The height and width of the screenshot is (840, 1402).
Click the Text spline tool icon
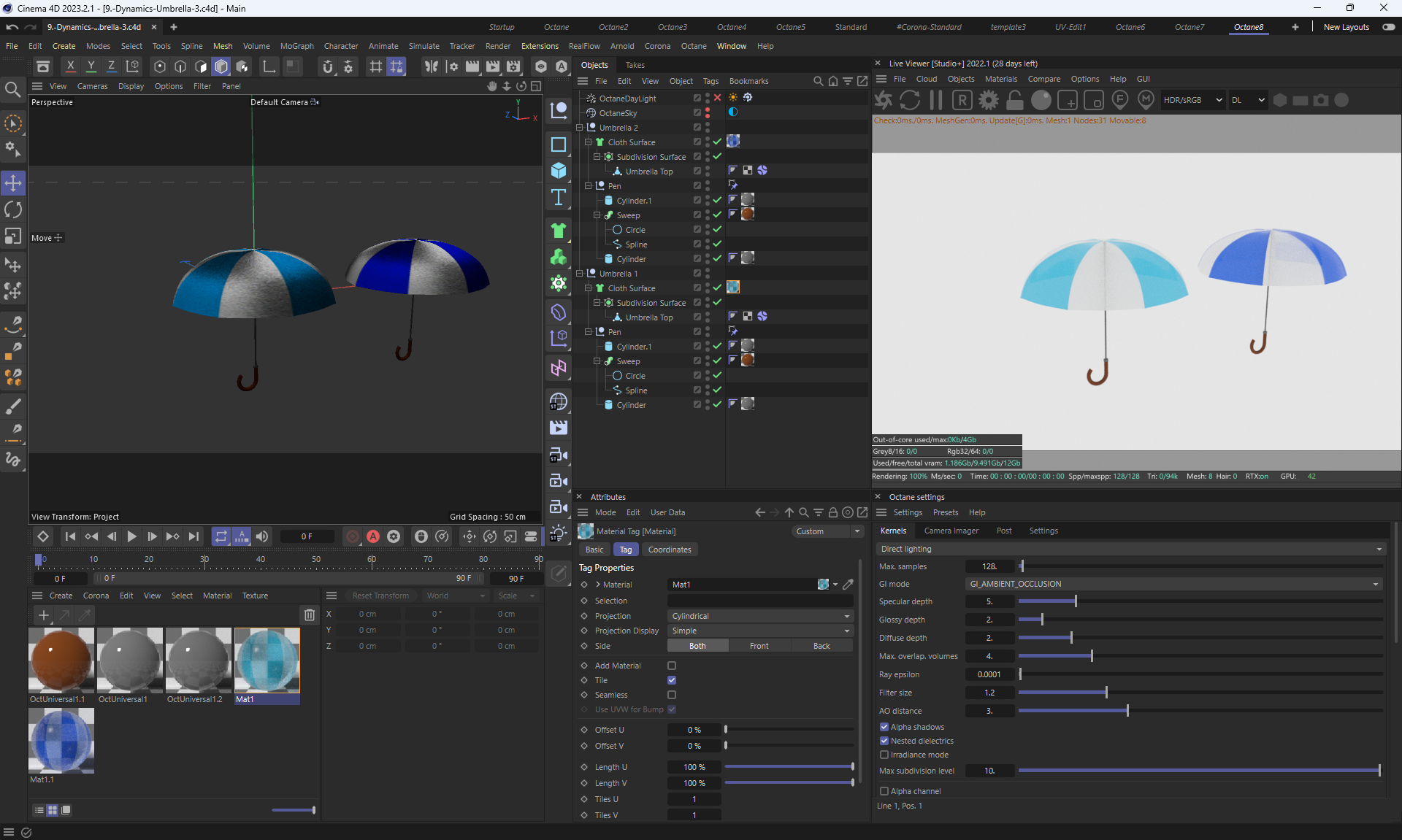tap(559, 197)
